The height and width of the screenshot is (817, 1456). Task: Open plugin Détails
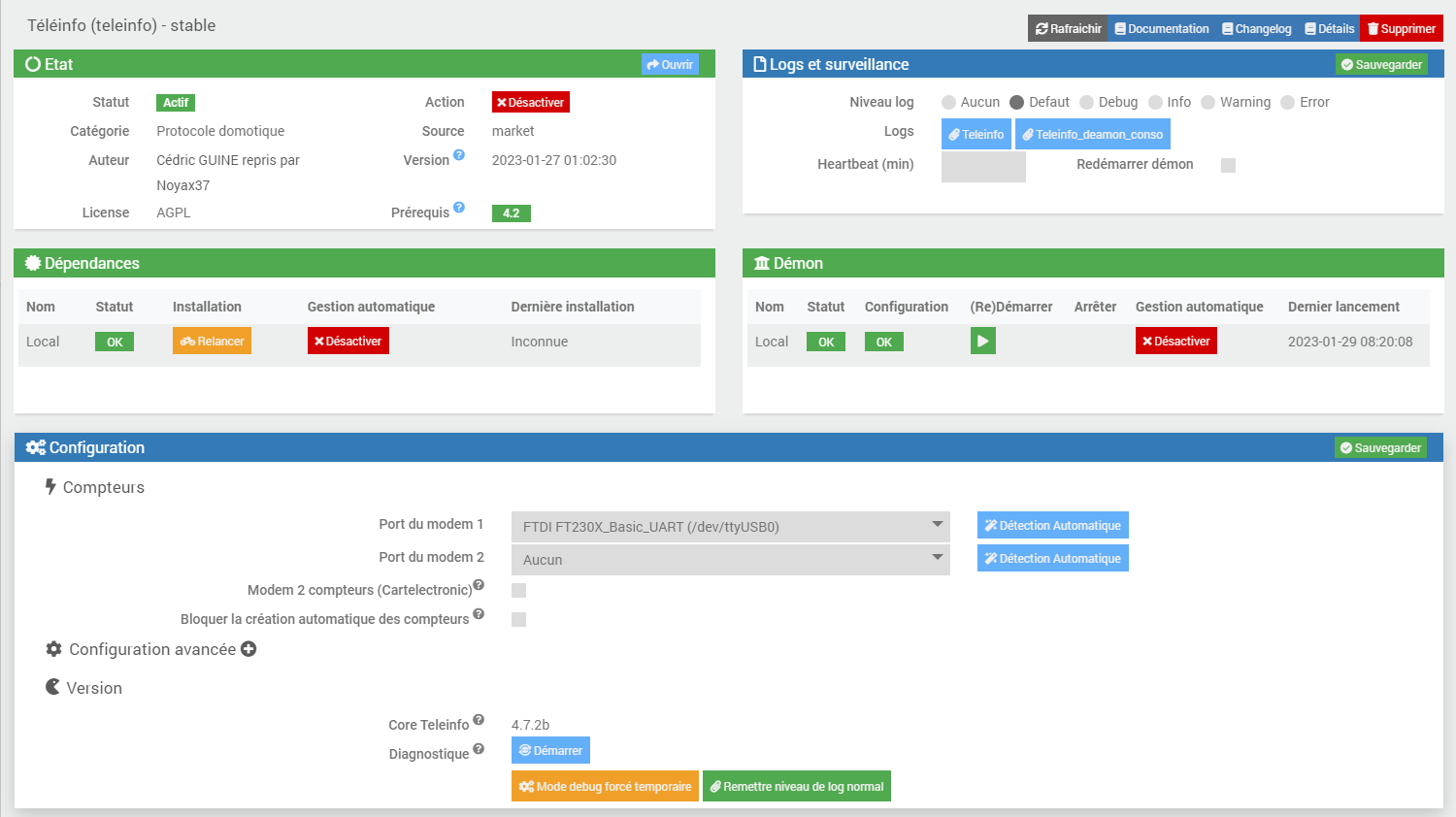click(x=1330, y=29)
